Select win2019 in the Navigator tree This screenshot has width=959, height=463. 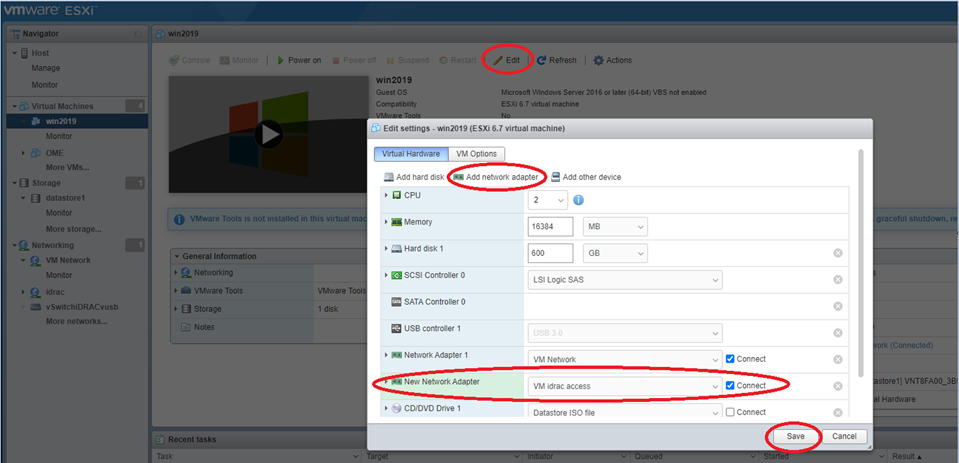click(x=61, y=121)
